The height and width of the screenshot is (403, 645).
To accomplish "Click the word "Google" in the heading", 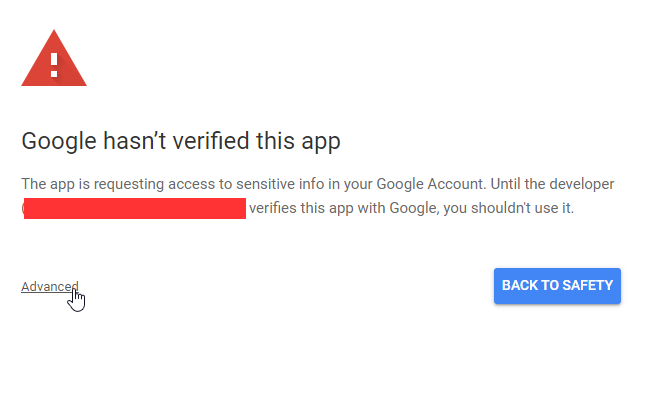I will pos(57,141).
